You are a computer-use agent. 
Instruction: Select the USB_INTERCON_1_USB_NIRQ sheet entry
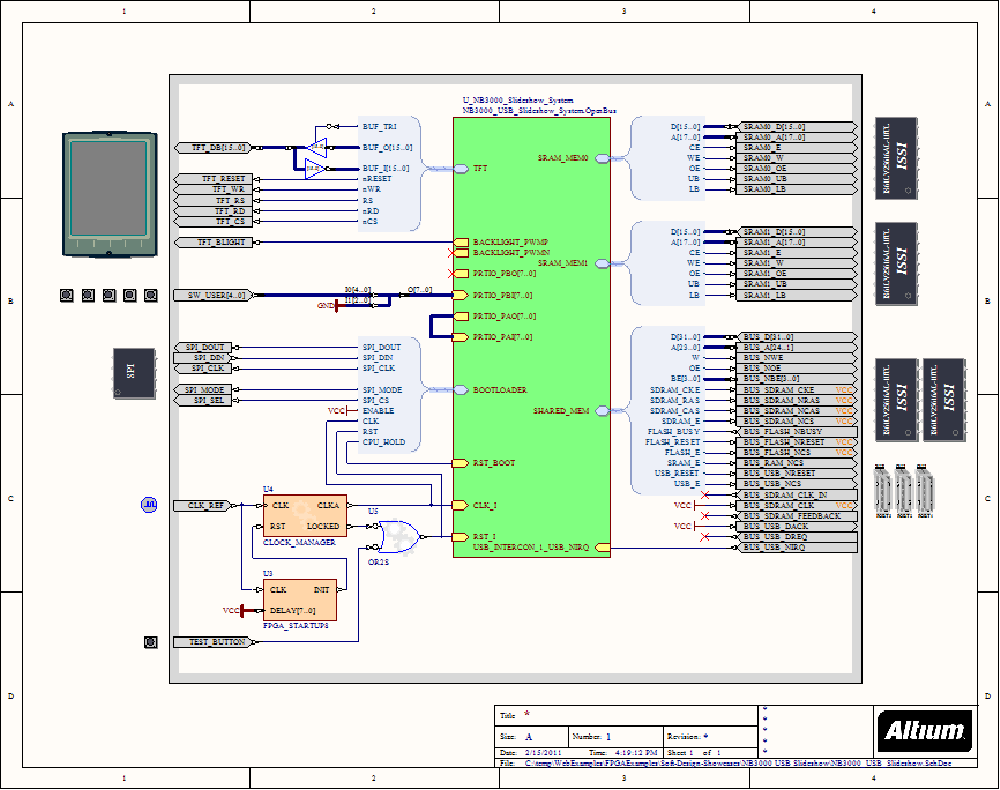[x=603, y=547]
